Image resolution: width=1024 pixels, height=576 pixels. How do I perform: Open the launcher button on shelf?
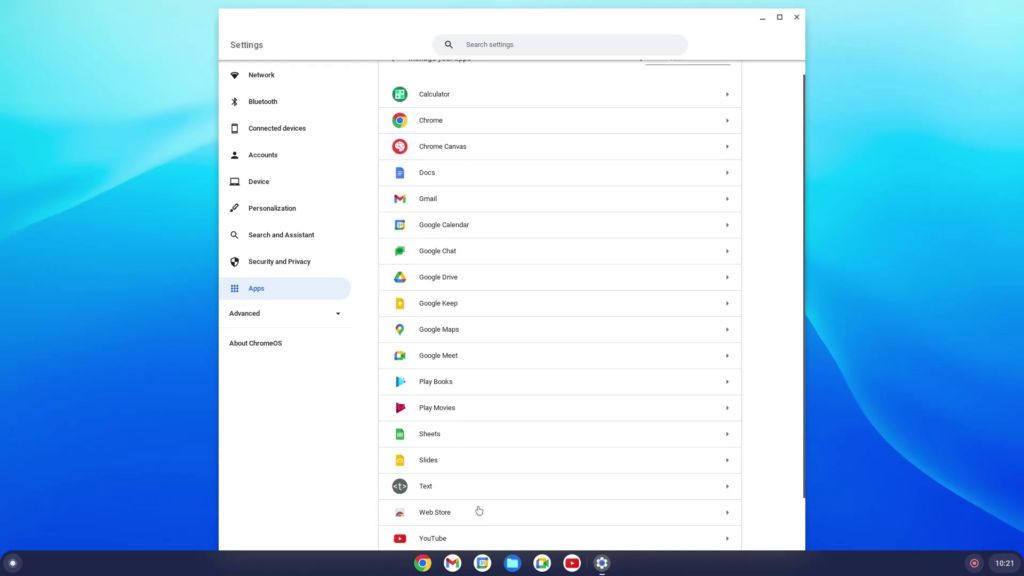pos(12,563)
